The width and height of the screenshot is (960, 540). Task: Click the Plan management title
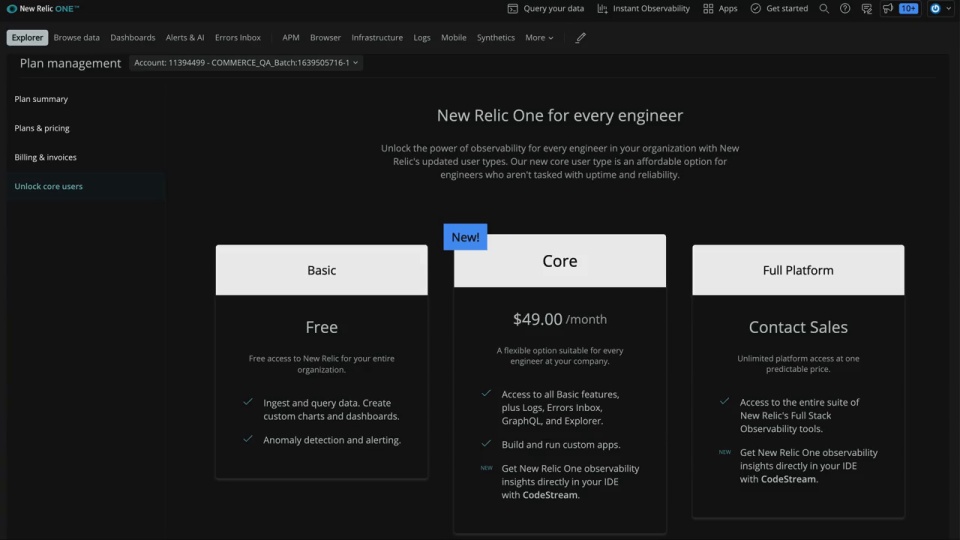[x=70, y=63]
